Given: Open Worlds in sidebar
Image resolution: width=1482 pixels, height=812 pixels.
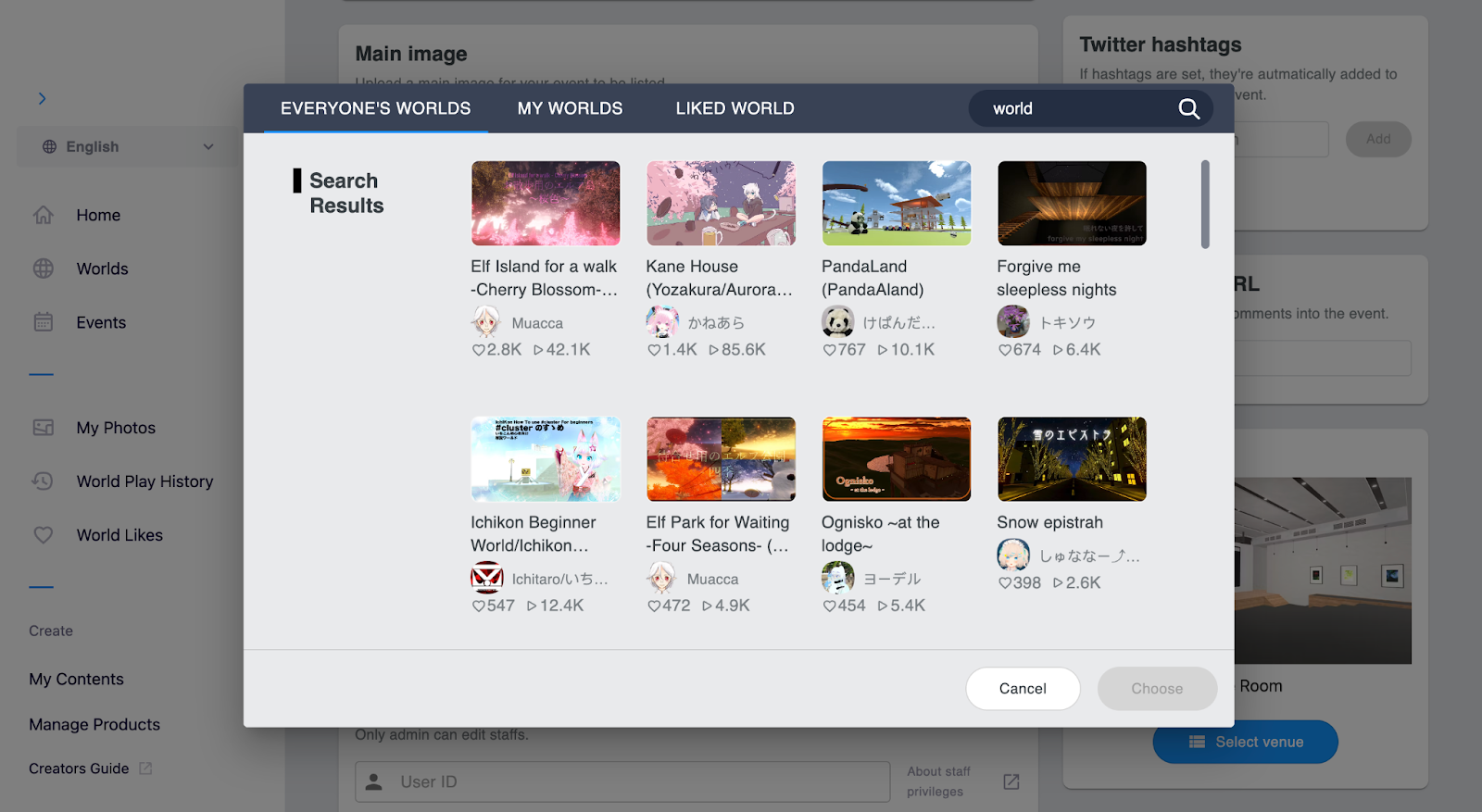Looking at the screenshot, I should pos(102,269).
